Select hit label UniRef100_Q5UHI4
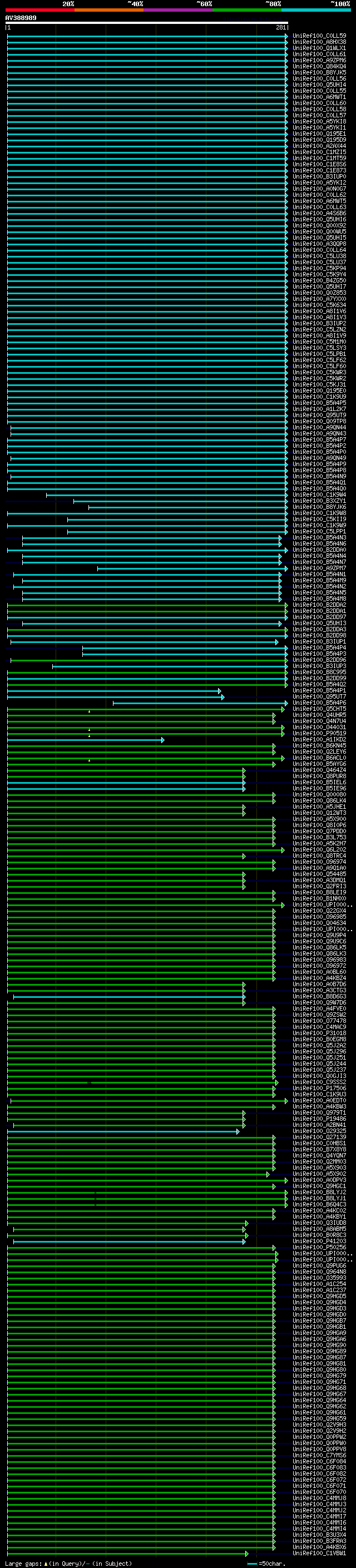This screenshot has height=1568, width=356. point(319,85)
